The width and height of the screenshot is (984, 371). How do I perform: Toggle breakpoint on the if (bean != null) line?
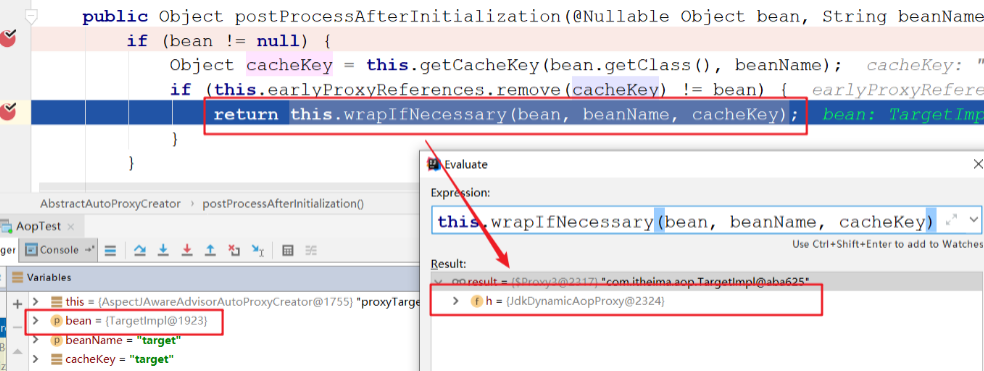point(8,39)
